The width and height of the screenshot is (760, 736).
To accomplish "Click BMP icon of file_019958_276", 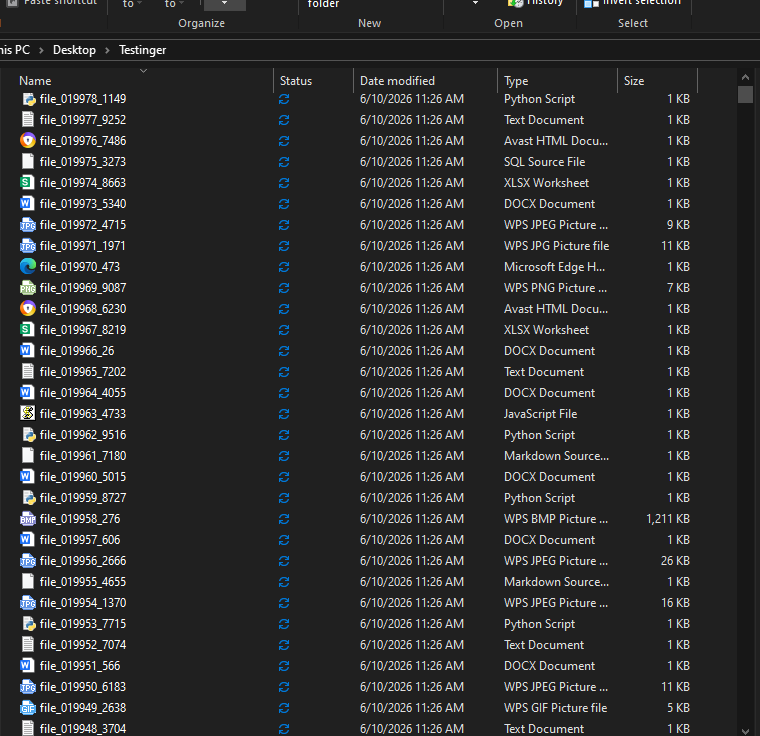I will point(28,519).
